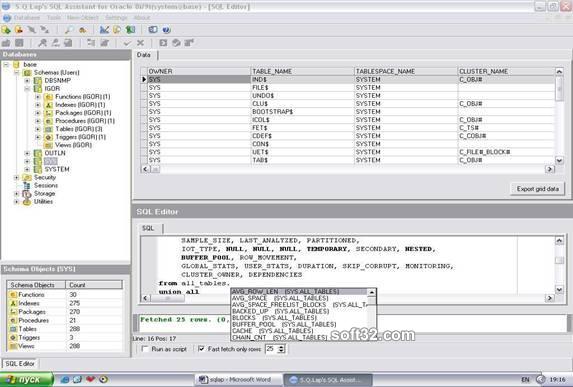Toggle the Run as script checkbox
This screenshot has height=387, width=573.
(x=145, y=349)
